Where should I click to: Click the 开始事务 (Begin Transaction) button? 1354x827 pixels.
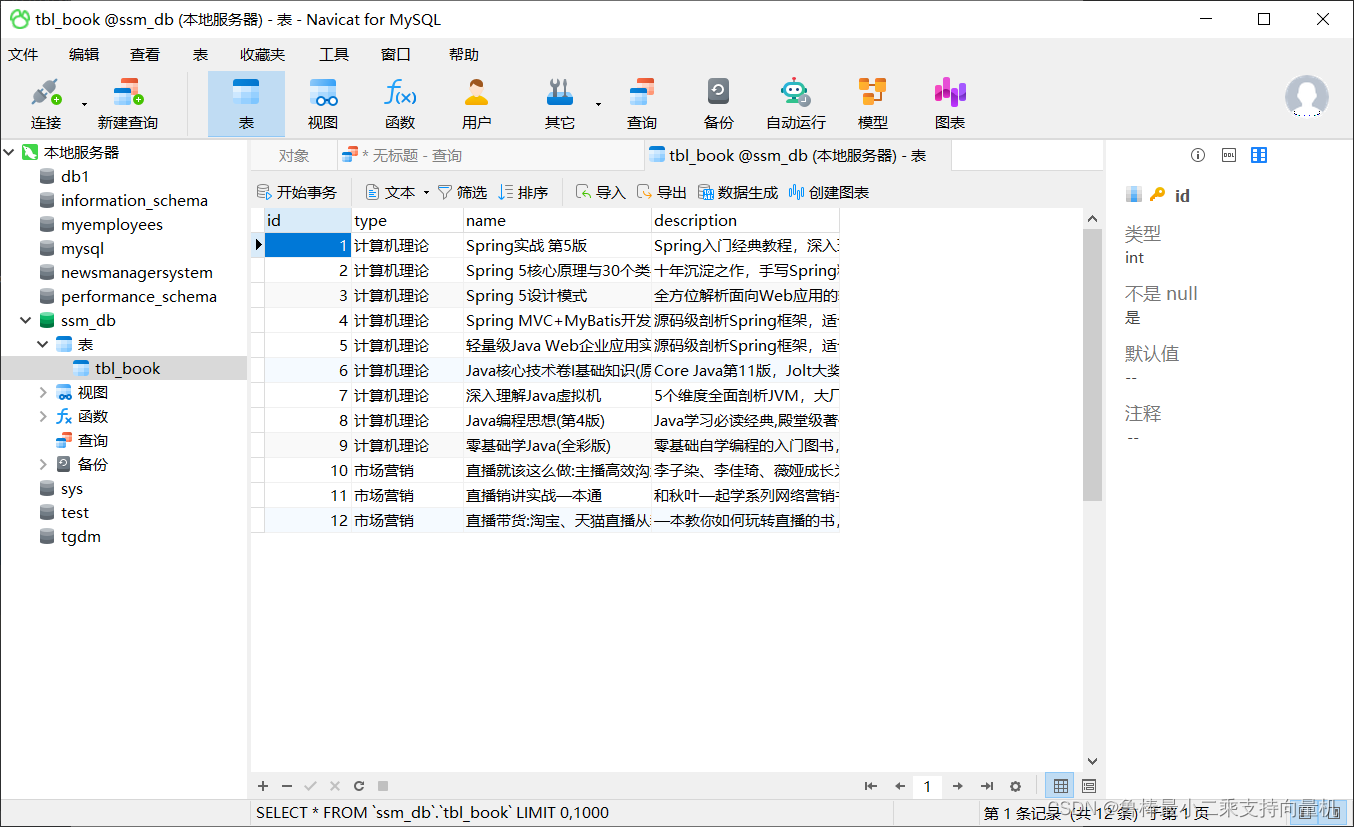[297, 192]
